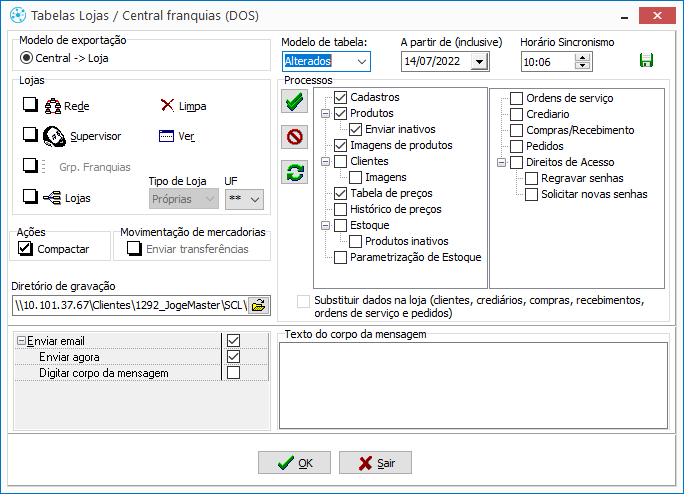The image size is (684, 494).
Task: Decrease Horário Sincronismo with down arrow
Action: tap(582, 65)
